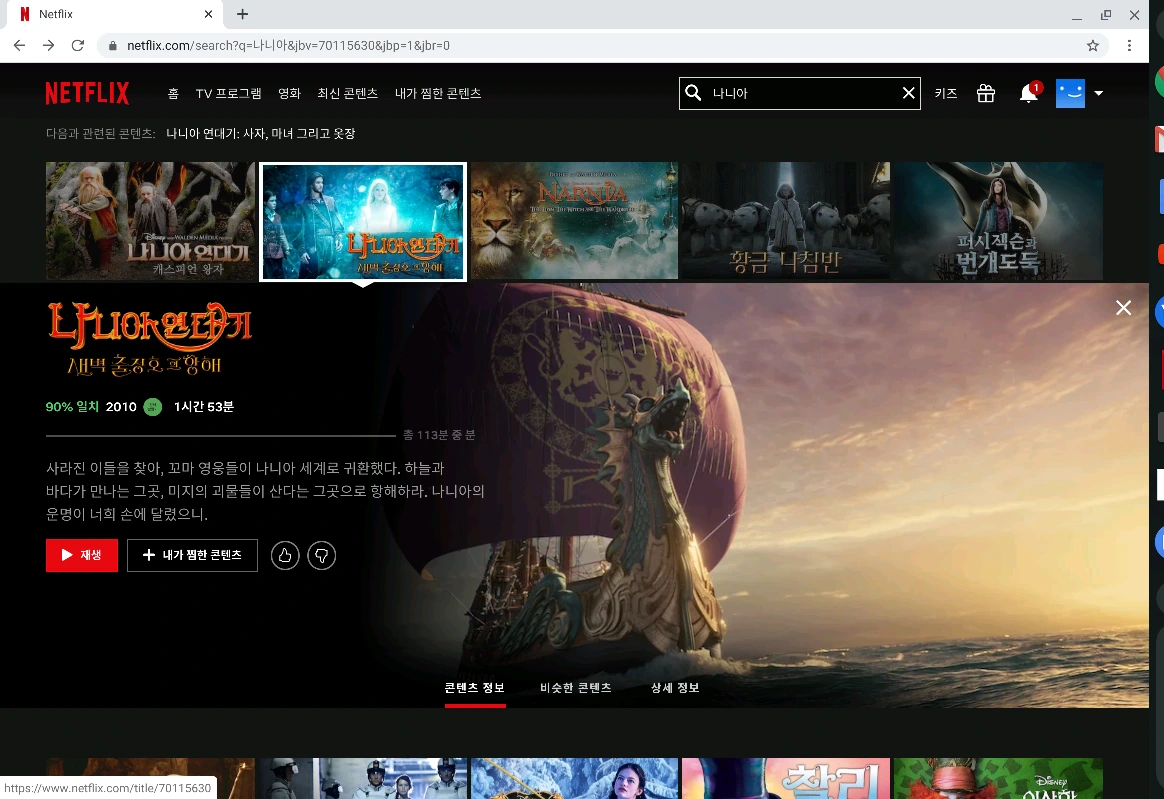
Task: Click the blue profile avatar
Action: click(1070, 94)
